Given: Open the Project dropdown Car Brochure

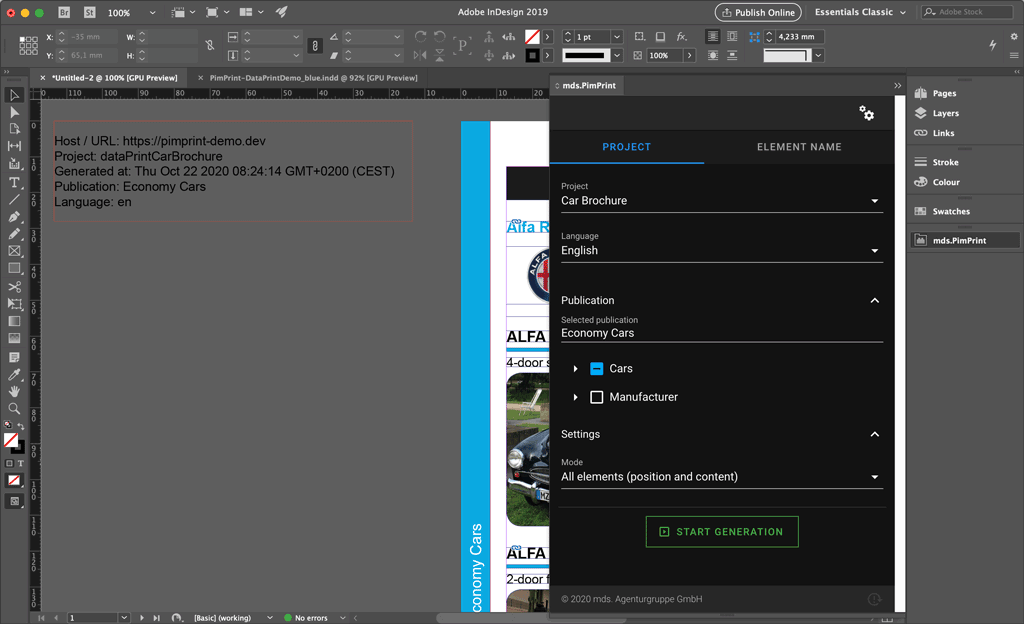Looking at the screenshot, I should [722, 201].
